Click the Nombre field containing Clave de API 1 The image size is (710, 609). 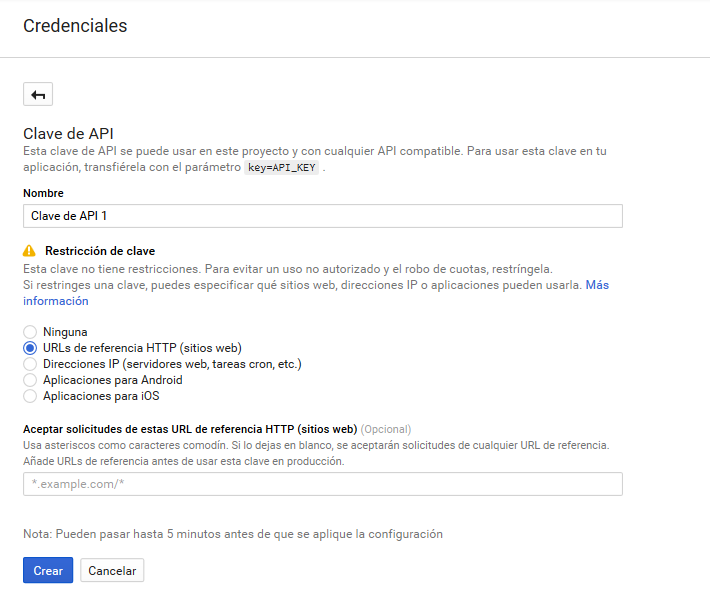(x=323, y=216)
